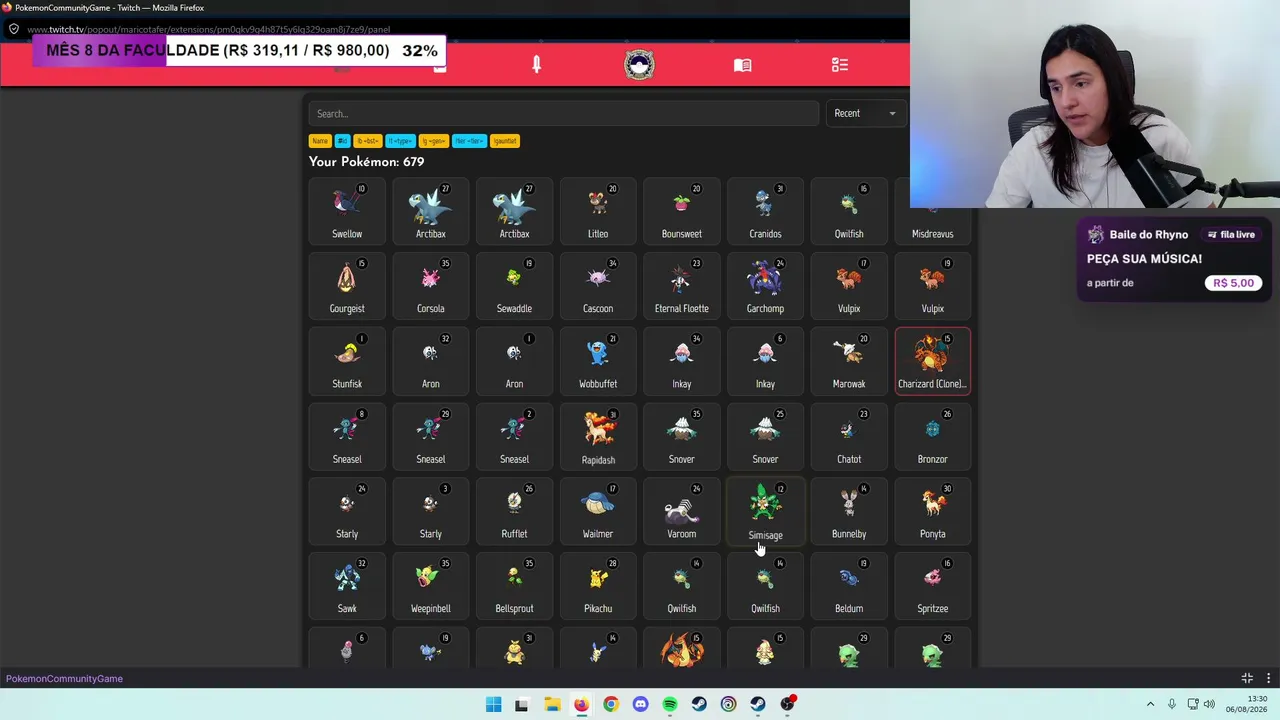Open the Windows Start menu
The height and width of the screenshot is (720, 1280).
tap(493, 704)
